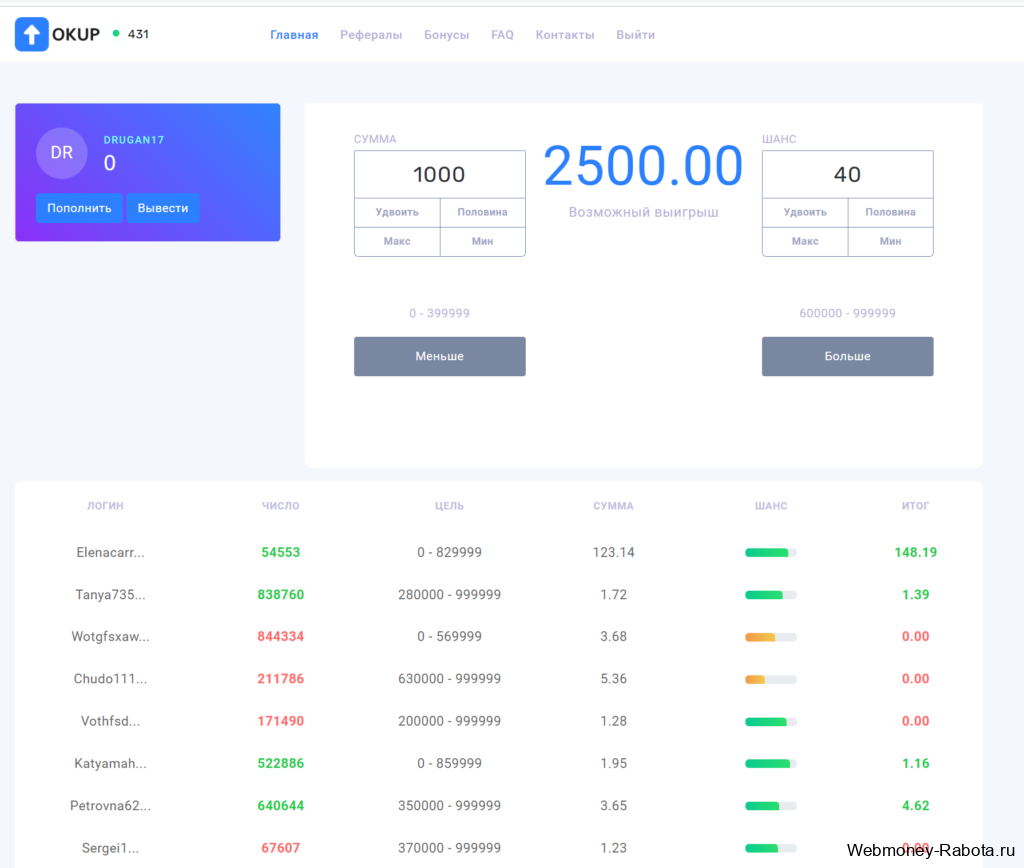Click Мин under the Шанс field
This screenshot has width=1024, height=868.
coord(891,242)
